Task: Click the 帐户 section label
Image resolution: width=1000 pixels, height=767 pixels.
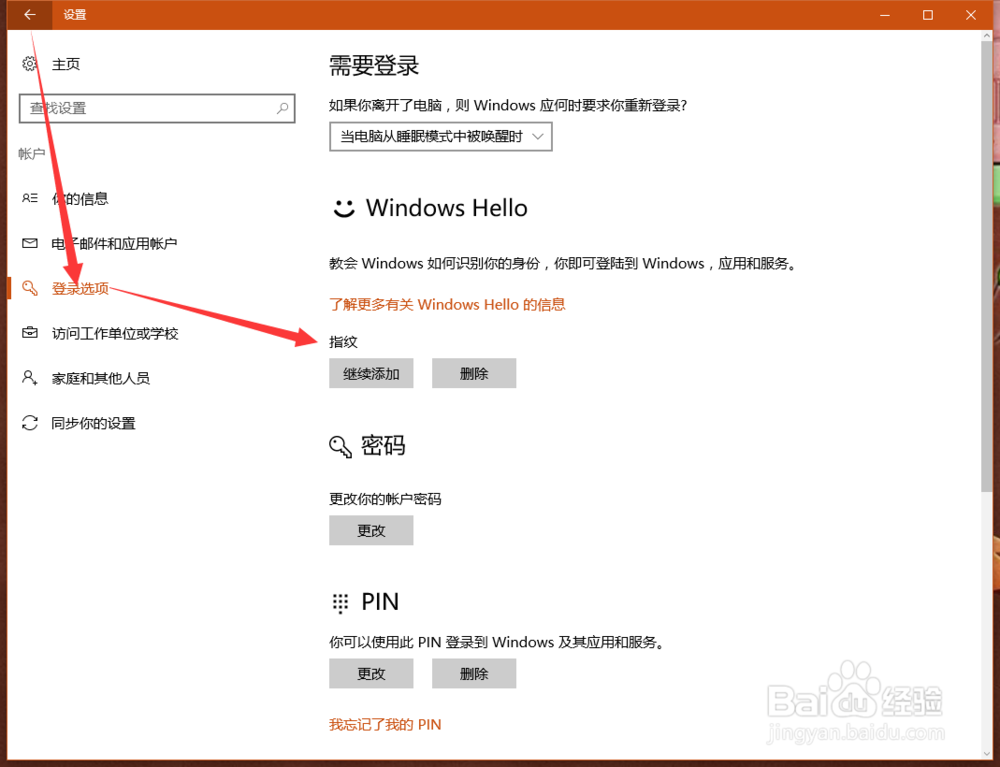Action: pyautogui.click(x=32, y=154)
